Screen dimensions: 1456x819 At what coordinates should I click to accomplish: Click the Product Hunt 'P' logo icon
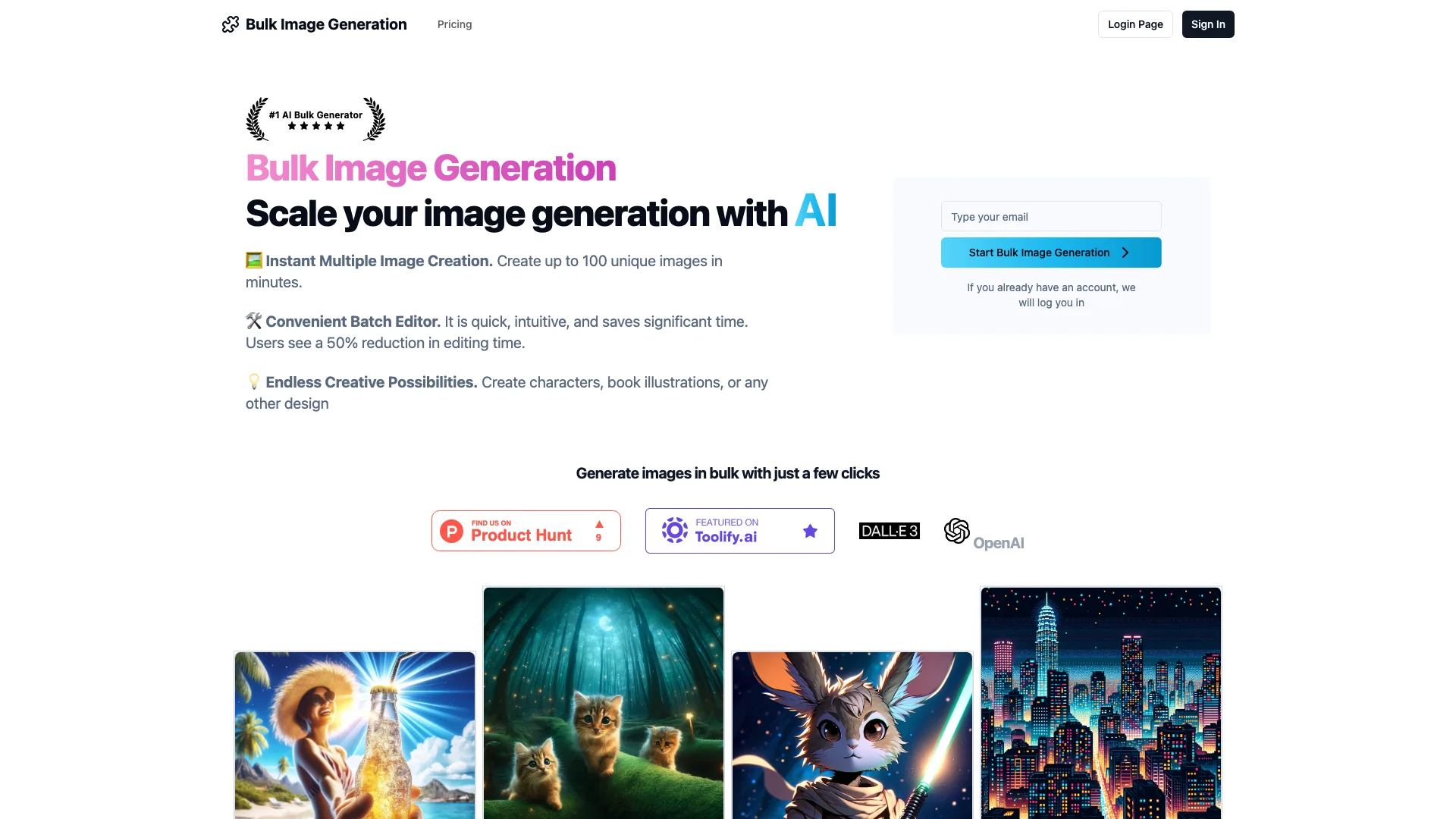click(x=451, y=530)
